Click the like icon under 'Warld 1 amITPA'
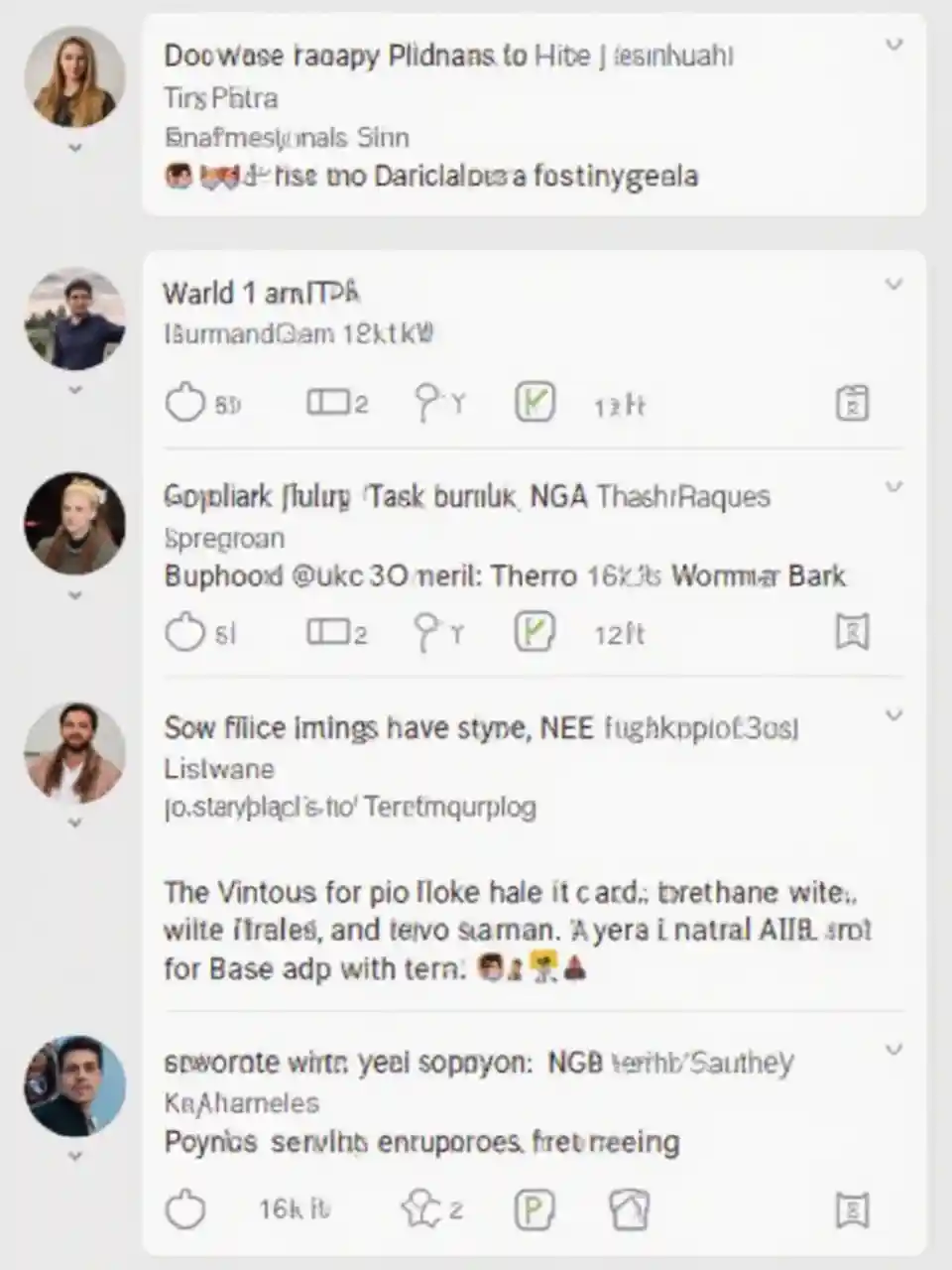 (x=184, y=404)
